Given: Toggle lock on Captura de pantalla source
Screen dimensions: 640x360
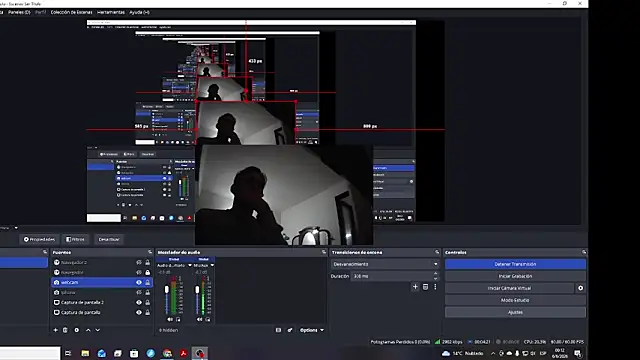Looking at the screenshot, I should pyautogui.click(x=147, y=312).
